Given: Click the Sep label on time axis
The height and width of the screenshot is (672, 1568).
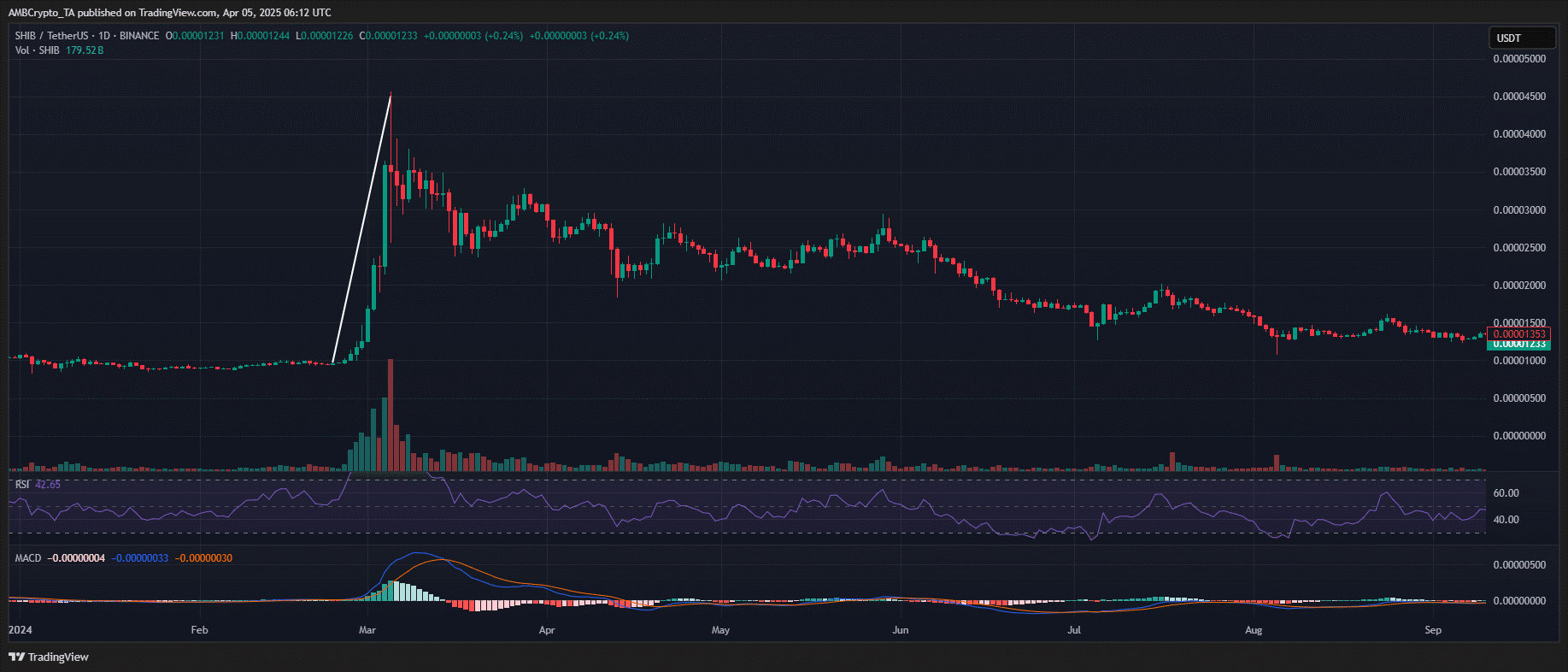Looking at the screenshot, I should point(1433,630).
